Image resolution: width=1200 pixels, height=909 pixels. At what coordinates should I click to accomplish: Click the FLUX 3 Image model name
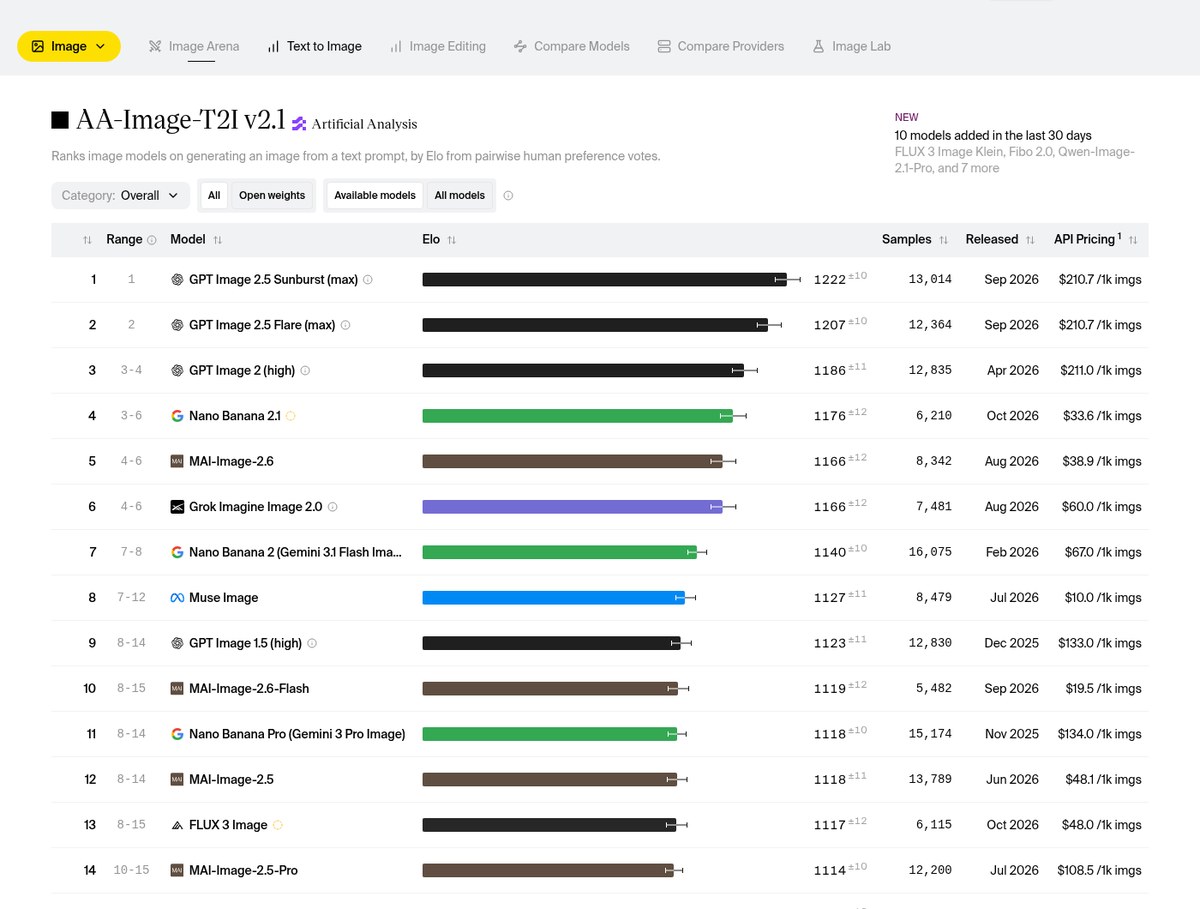click(x=228, y=825)
